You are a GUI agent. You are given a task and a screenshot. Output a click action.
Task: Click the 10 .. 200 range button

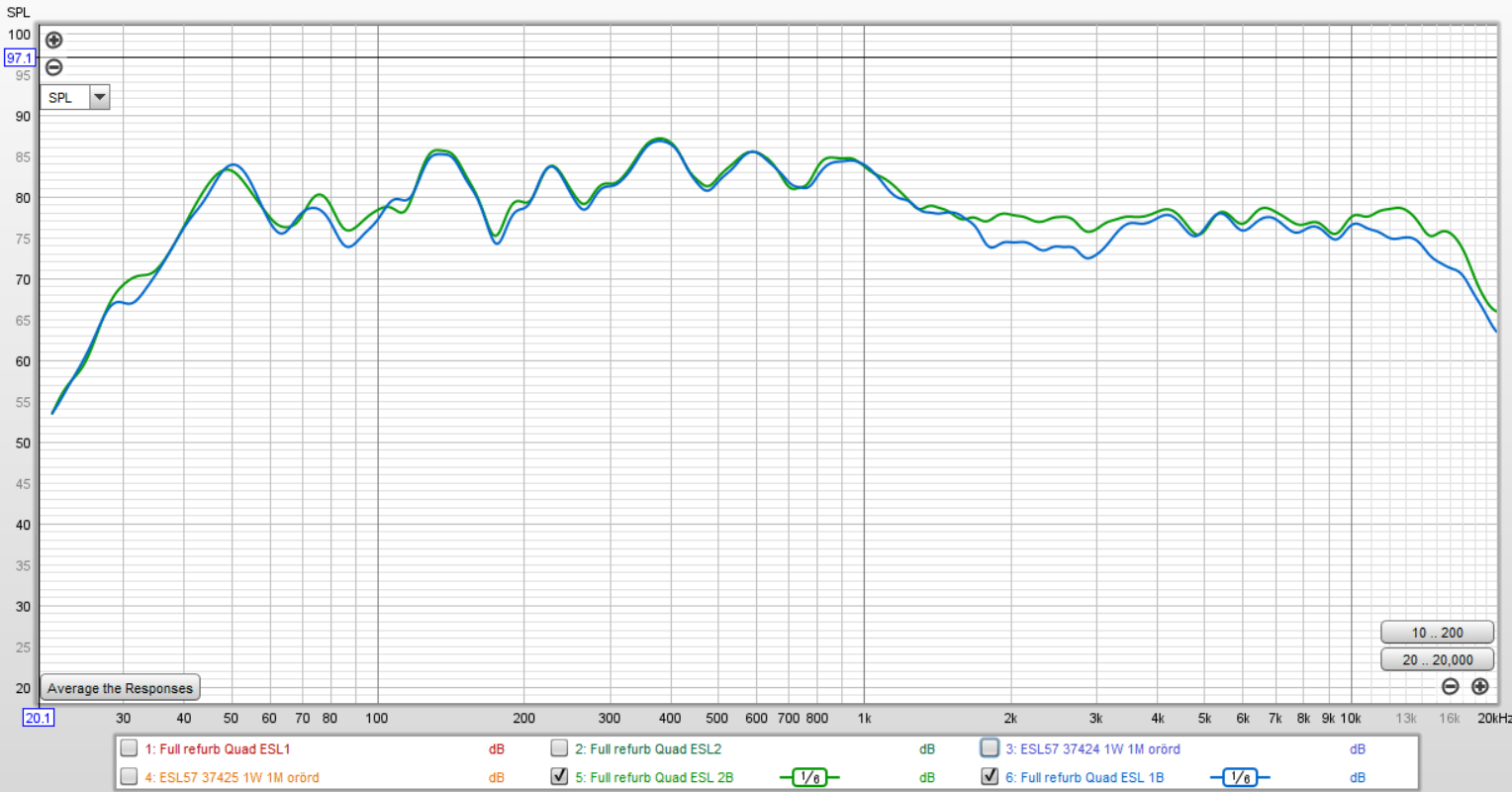(1437, 633)
